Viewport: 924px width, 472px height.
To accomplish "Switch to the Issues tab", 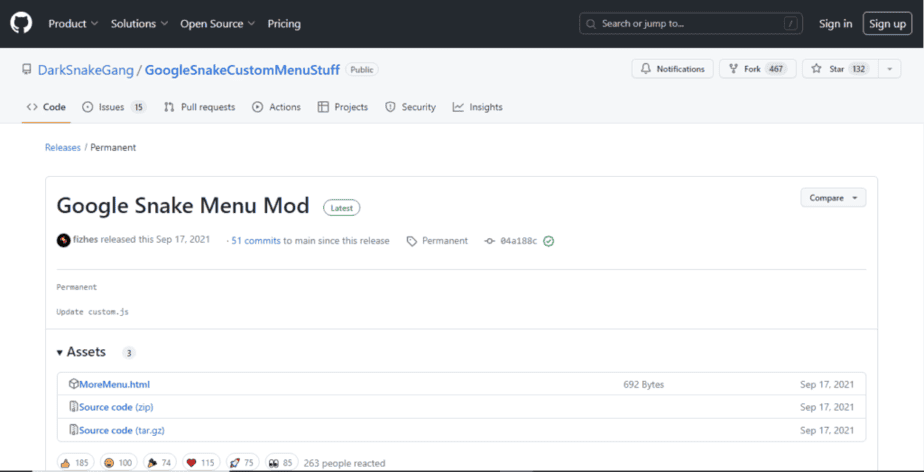I will 113,107.
